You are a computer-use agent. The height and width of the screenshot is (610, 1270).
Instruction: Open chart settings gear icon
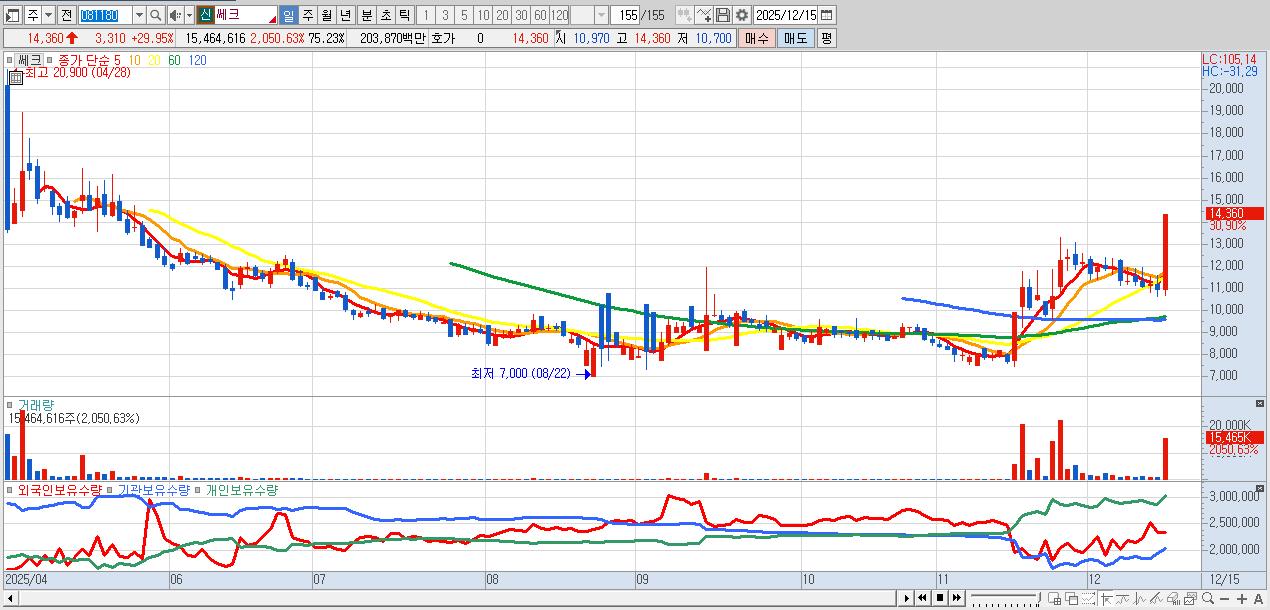click(741, 15)
